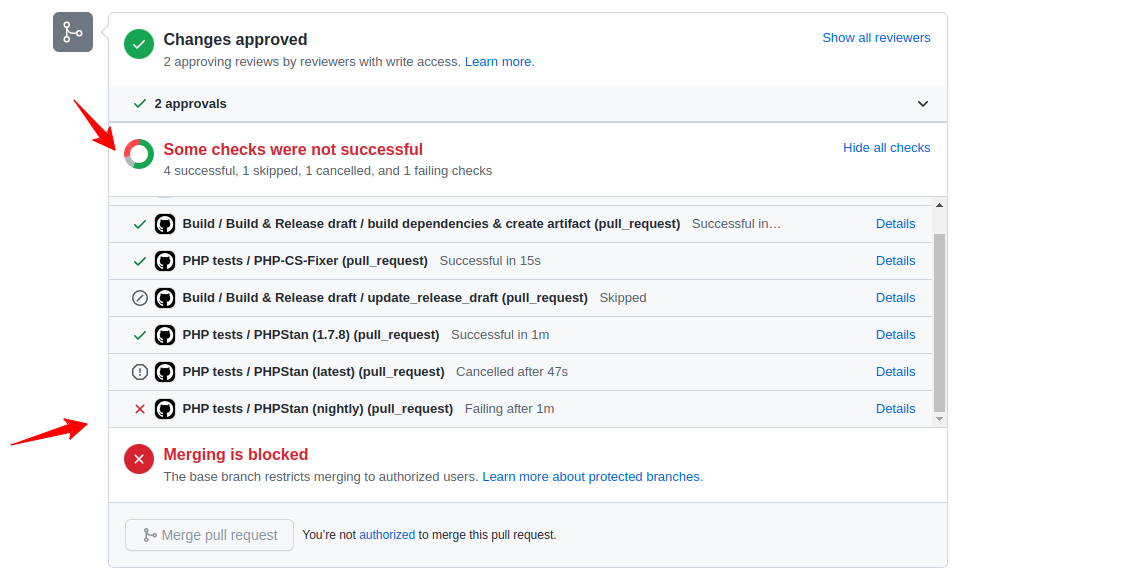Click the authorized link
The height and width of the screenshot is (569, 1125).
coord(387,535)
